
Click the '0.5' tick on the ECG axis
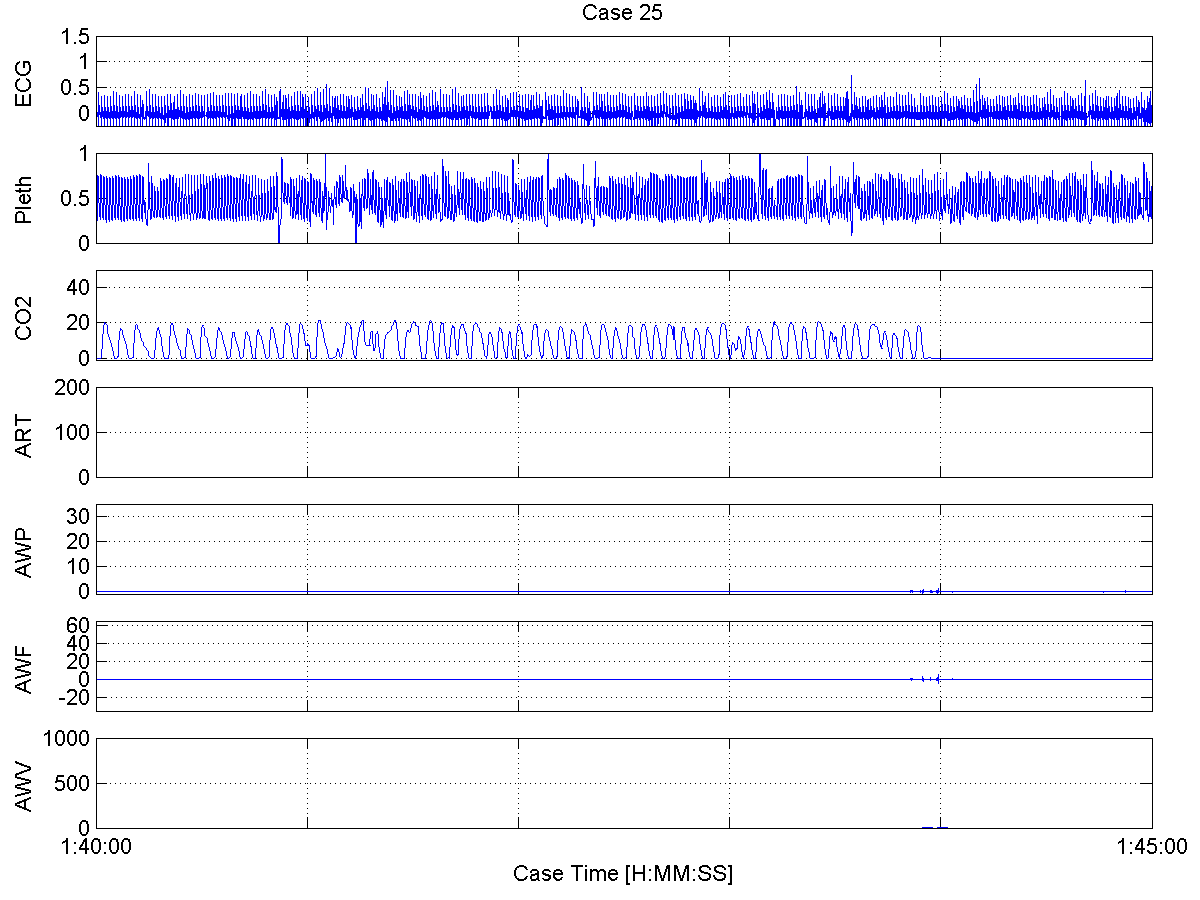[77, 88]
